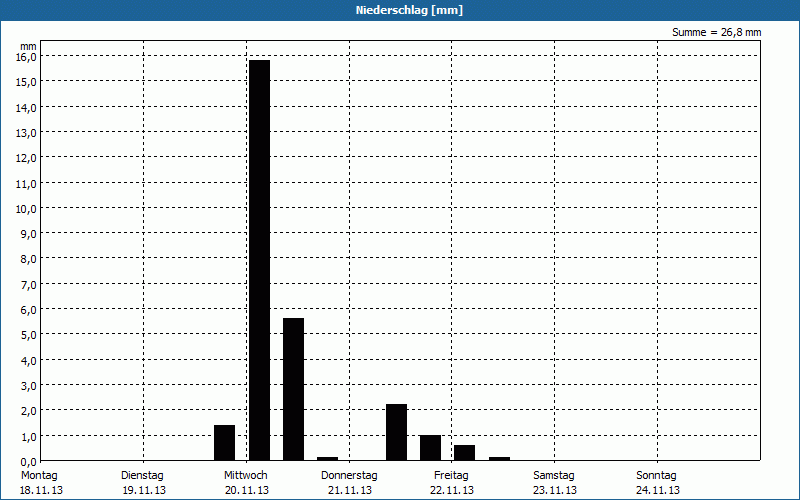Click the 1,4 mm bar before Mittwoch
This screenshot has width=800, height=500.
click(x=224, y=442)
